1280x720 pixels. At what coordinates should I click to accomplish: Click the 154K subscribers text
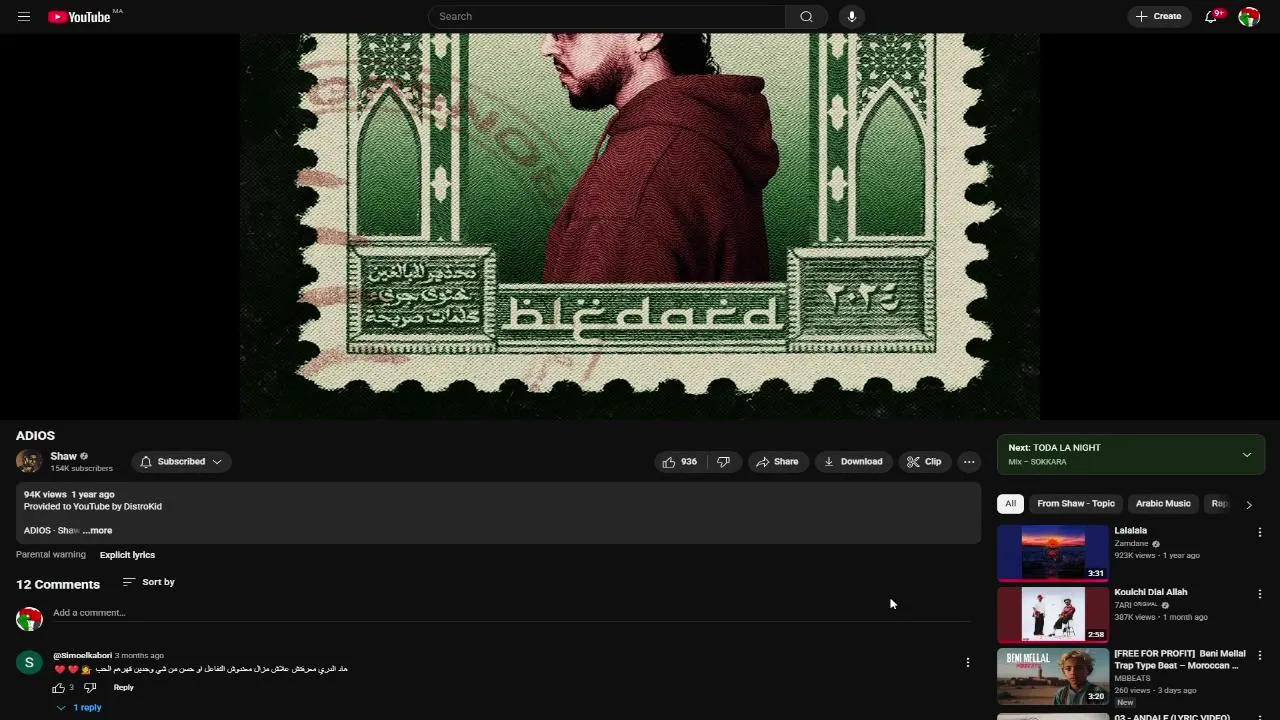pyautogui.click(x=82, y=469)
